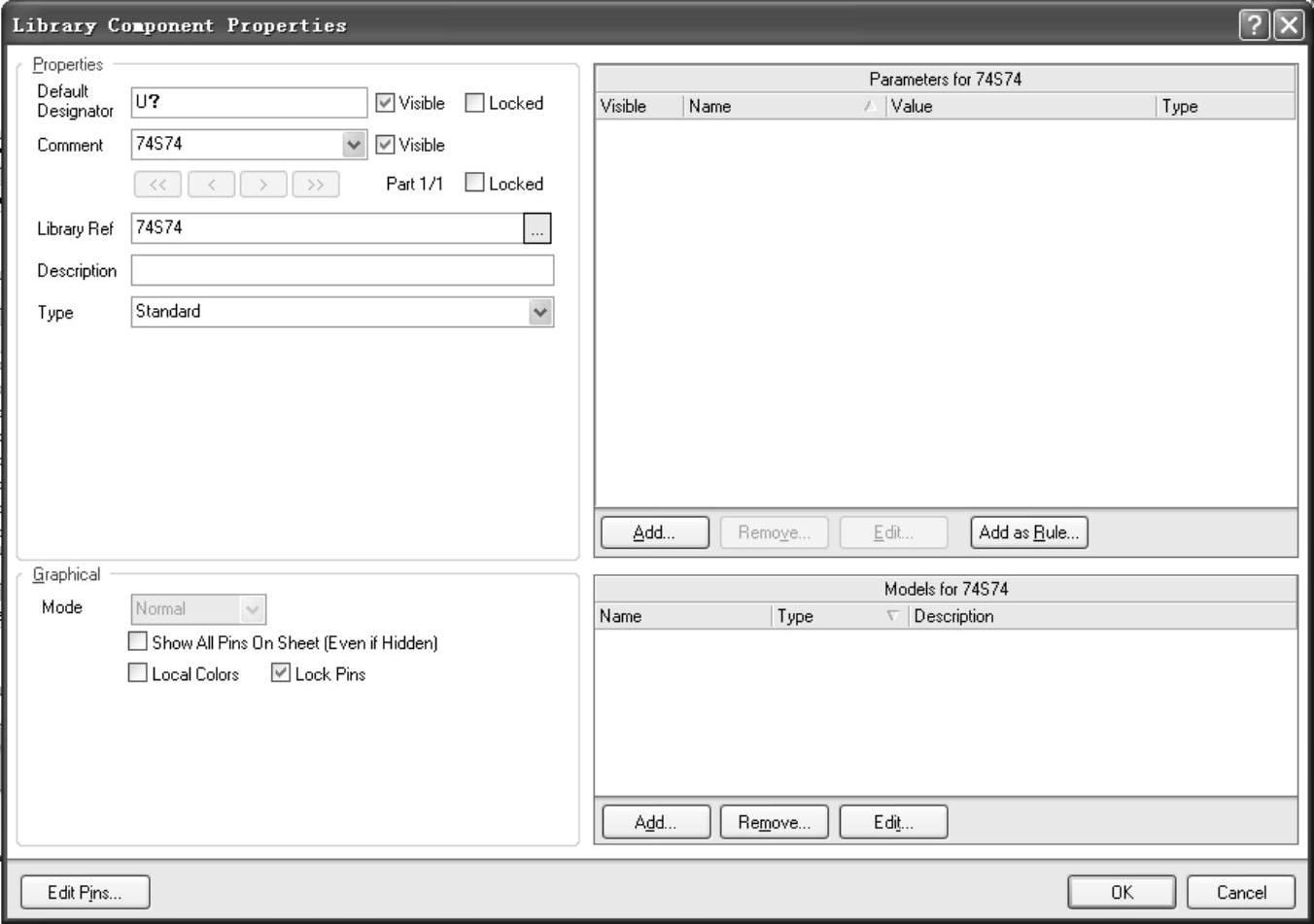
Task: Go to previous part with < button
Action: coord(211,184)
